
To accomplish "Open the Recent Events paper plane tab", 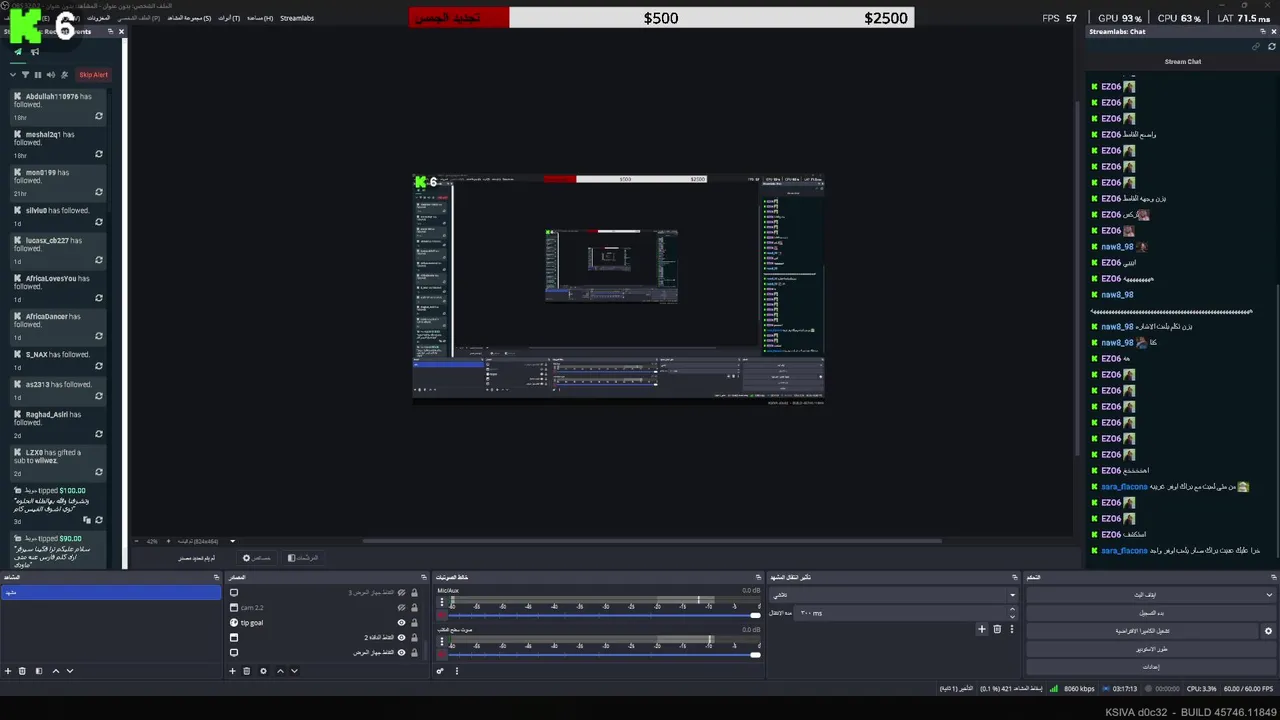I will pyautogui.click(x=17, y=52).
